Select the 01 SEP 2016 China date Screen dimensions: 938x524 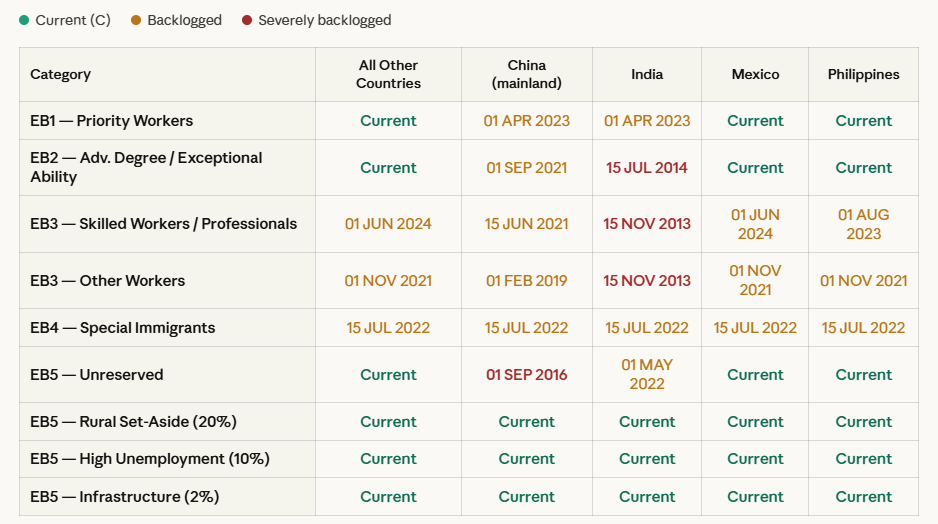pyautogui.click(x=526, y=375)
